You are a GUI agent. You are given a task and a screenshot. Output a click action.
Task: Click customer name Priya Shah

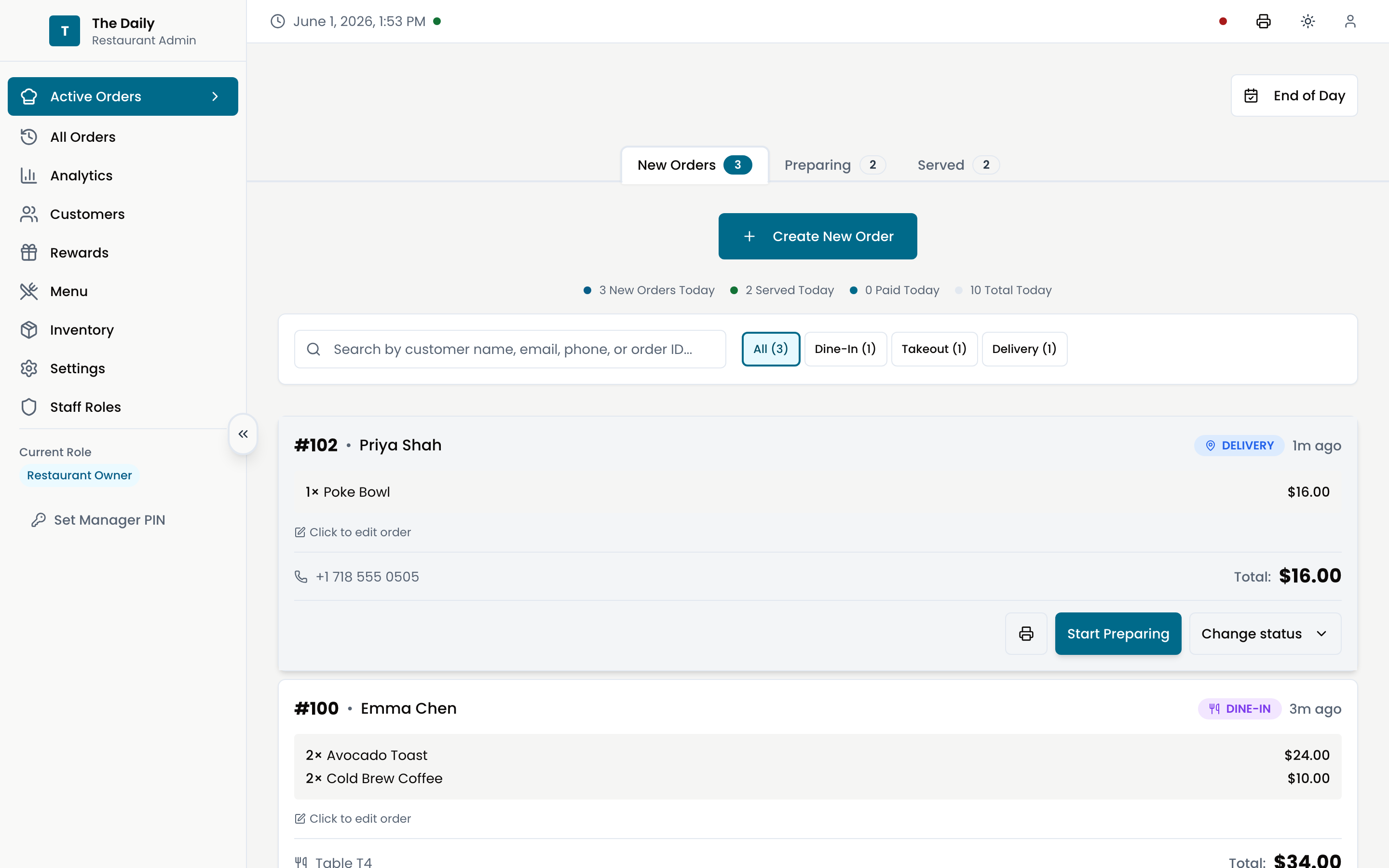(x=400, y=445)
